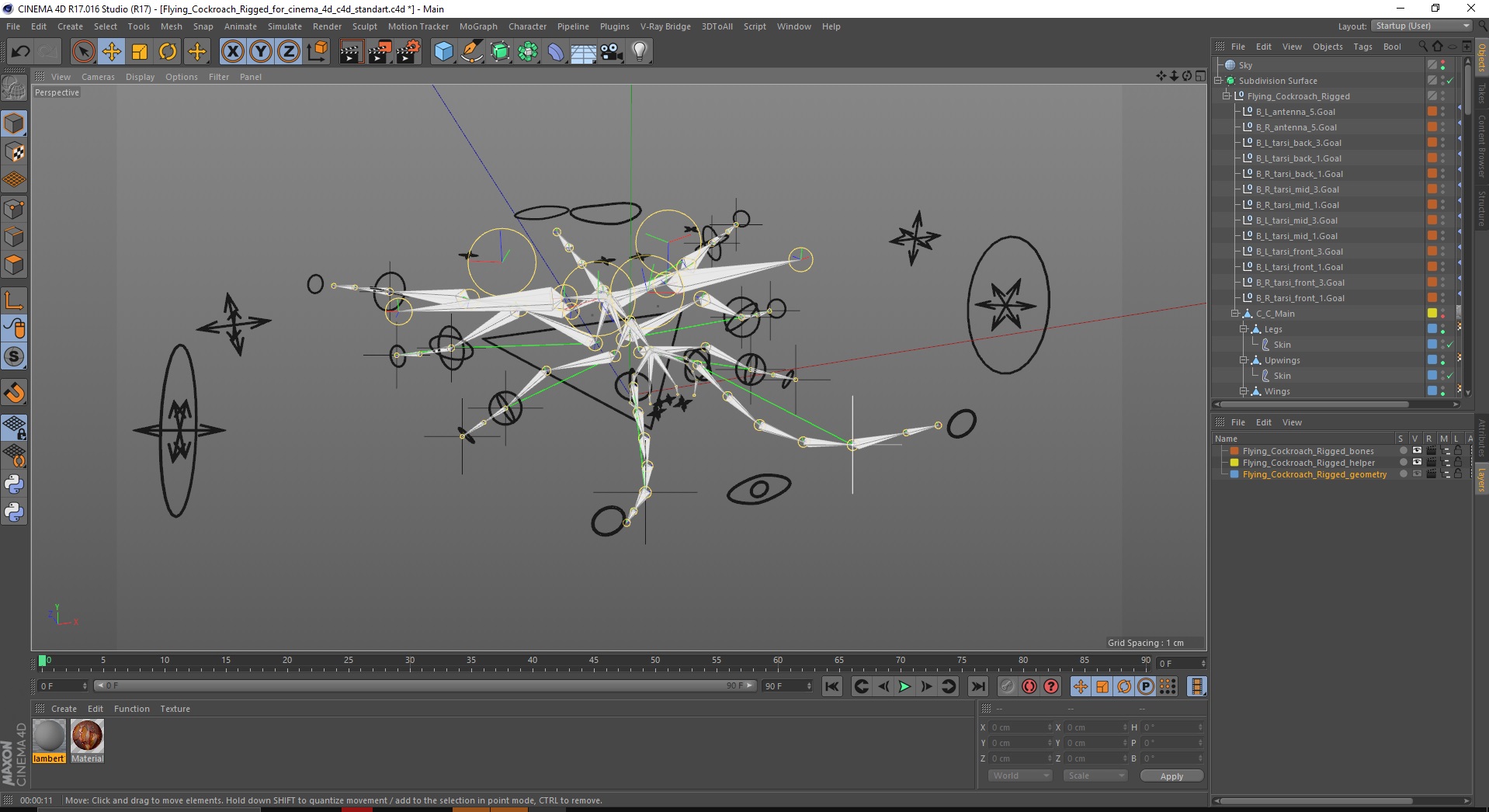Click the Bend deformer icon
The width and height of the screenshot is (1489, 812).
pyautogui.click(x=556, y=52)
